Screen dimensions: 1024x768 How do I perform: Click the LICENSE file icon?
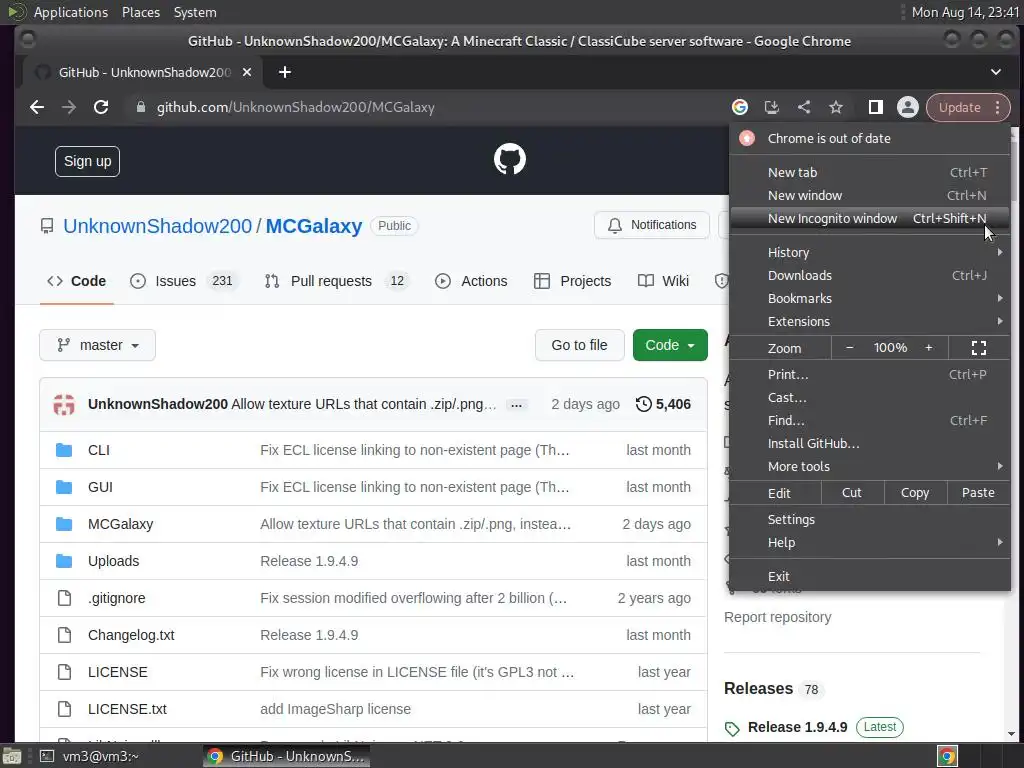pyautogui.click(x=64, y=672)
